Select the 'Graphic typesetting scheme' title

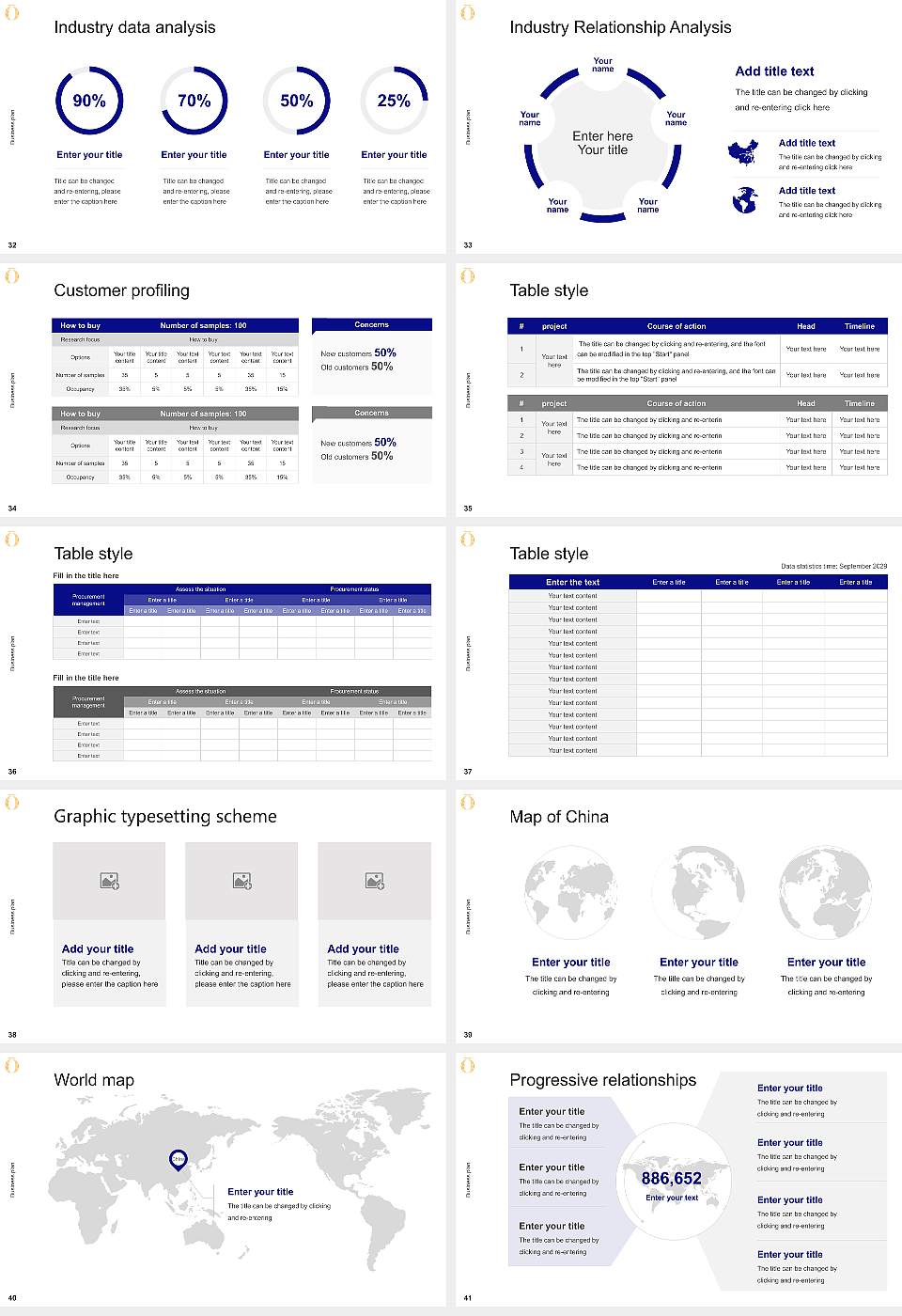[165, 817]
